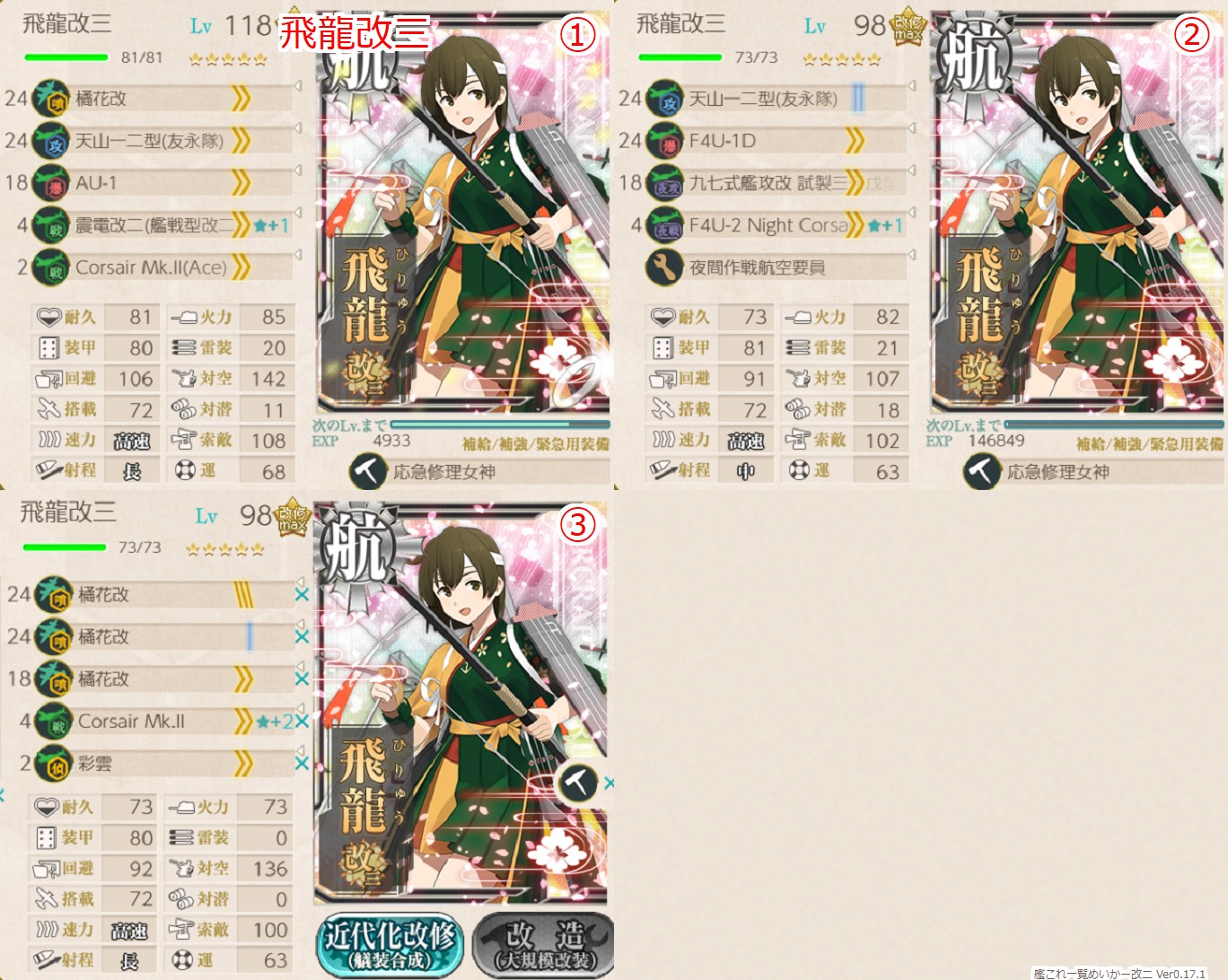1228x980 pixels.
Task: Remove 彩雲 with its X mark
Action: coord(302,764)
